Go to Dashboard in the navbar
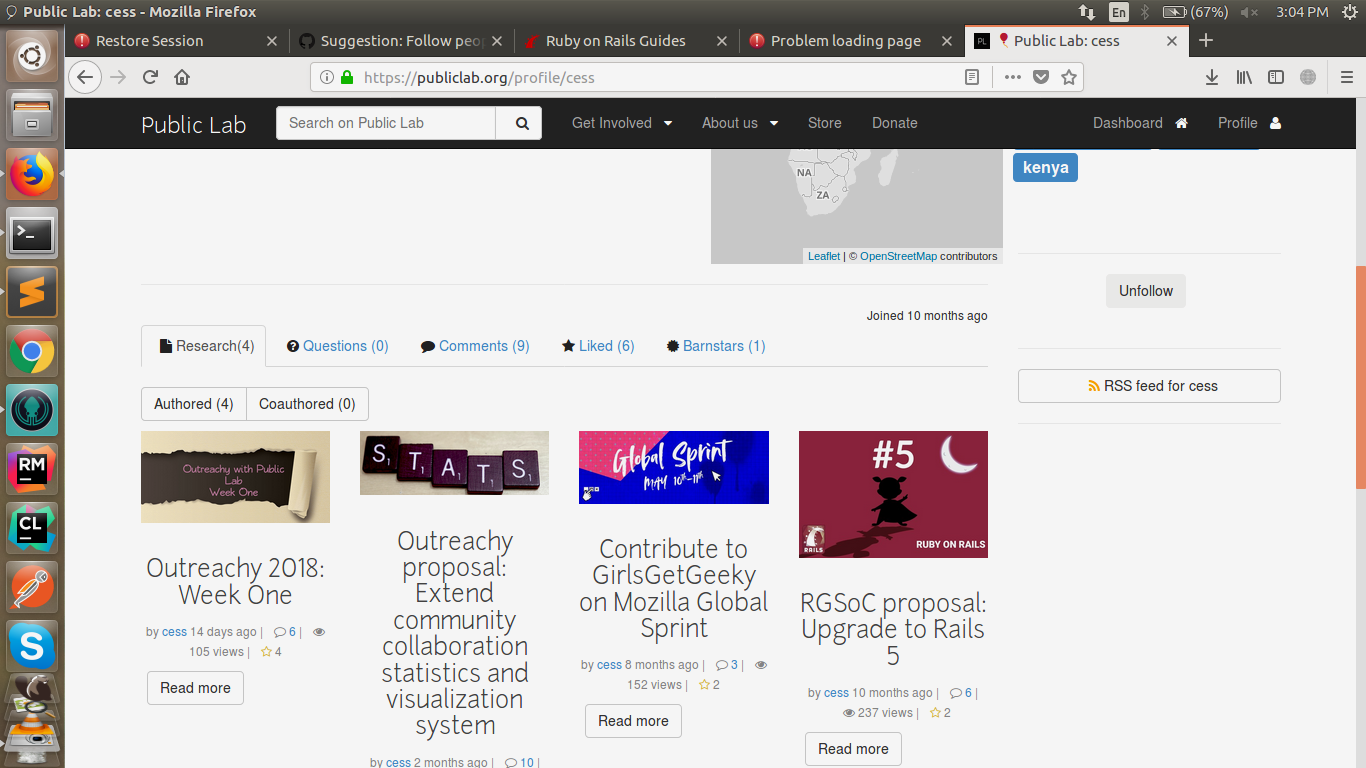 point(1140,123)
